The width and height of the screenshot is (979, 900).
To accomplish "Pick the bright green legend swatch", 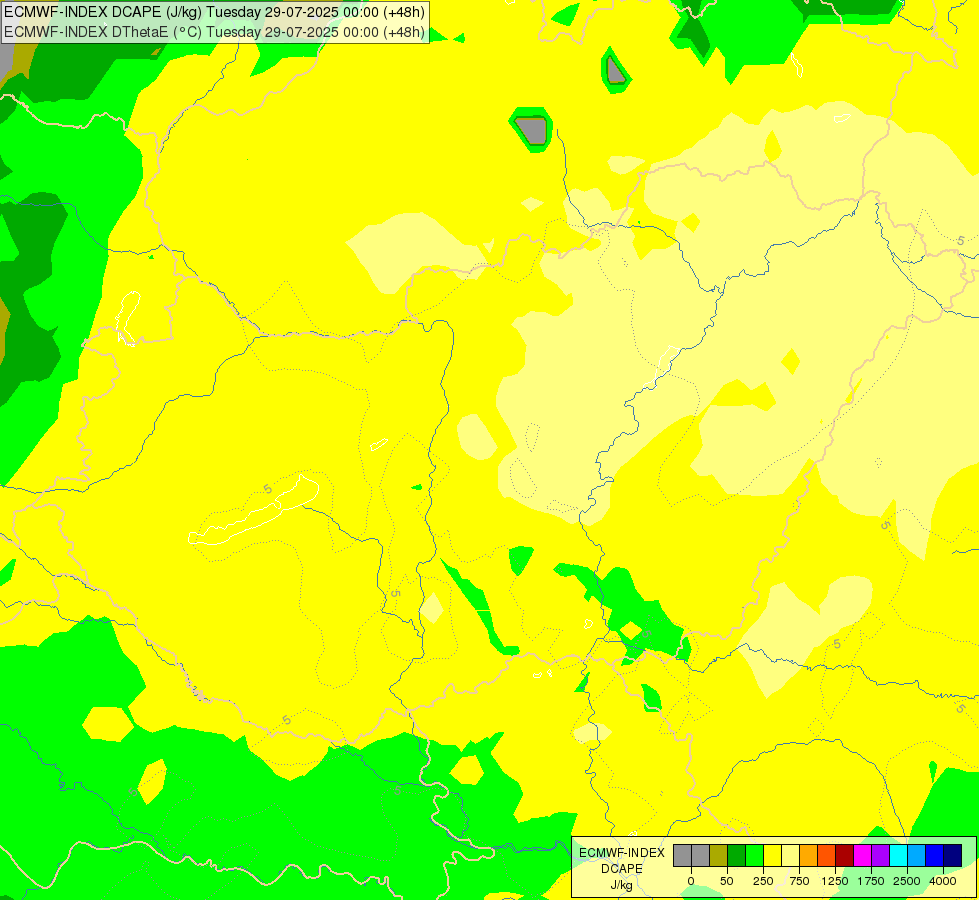I will pos(754,856).
